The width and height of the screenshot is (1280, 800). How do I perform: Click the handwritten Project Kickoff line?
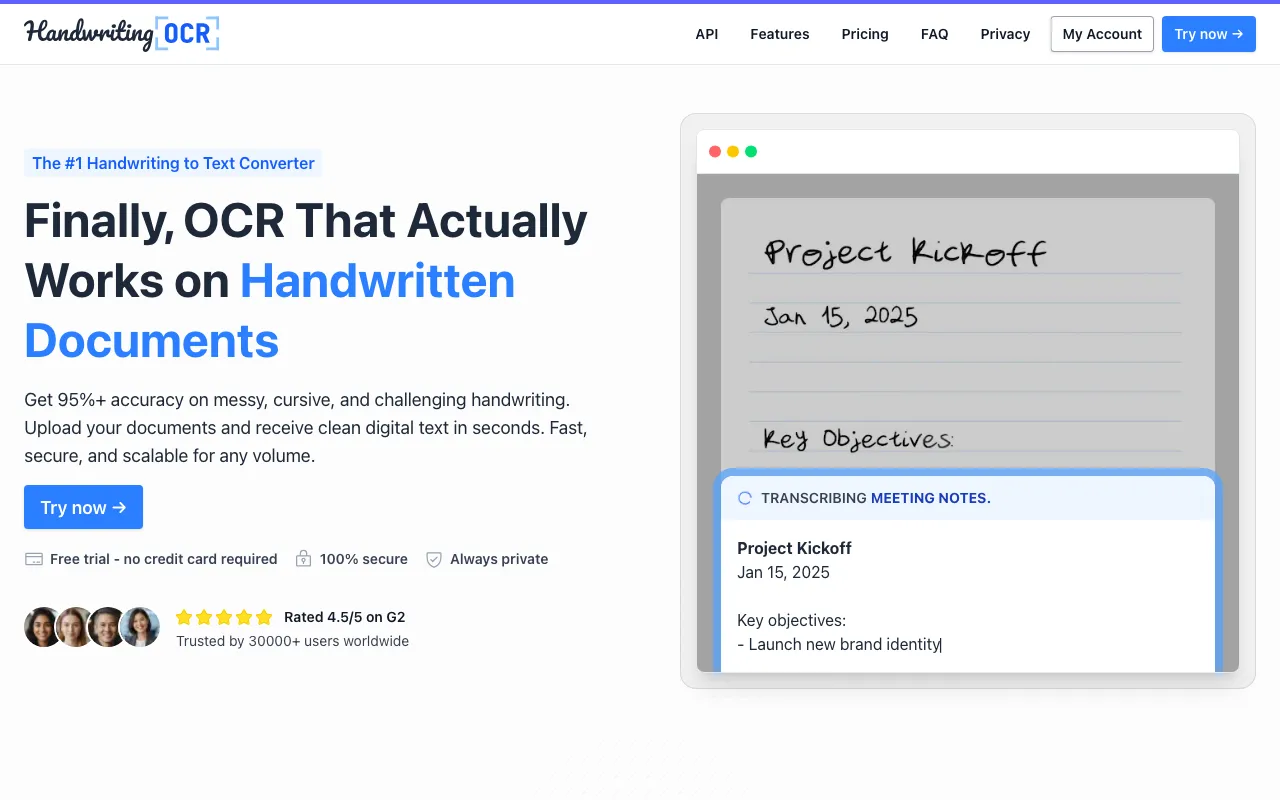click(x=906, y=253)
